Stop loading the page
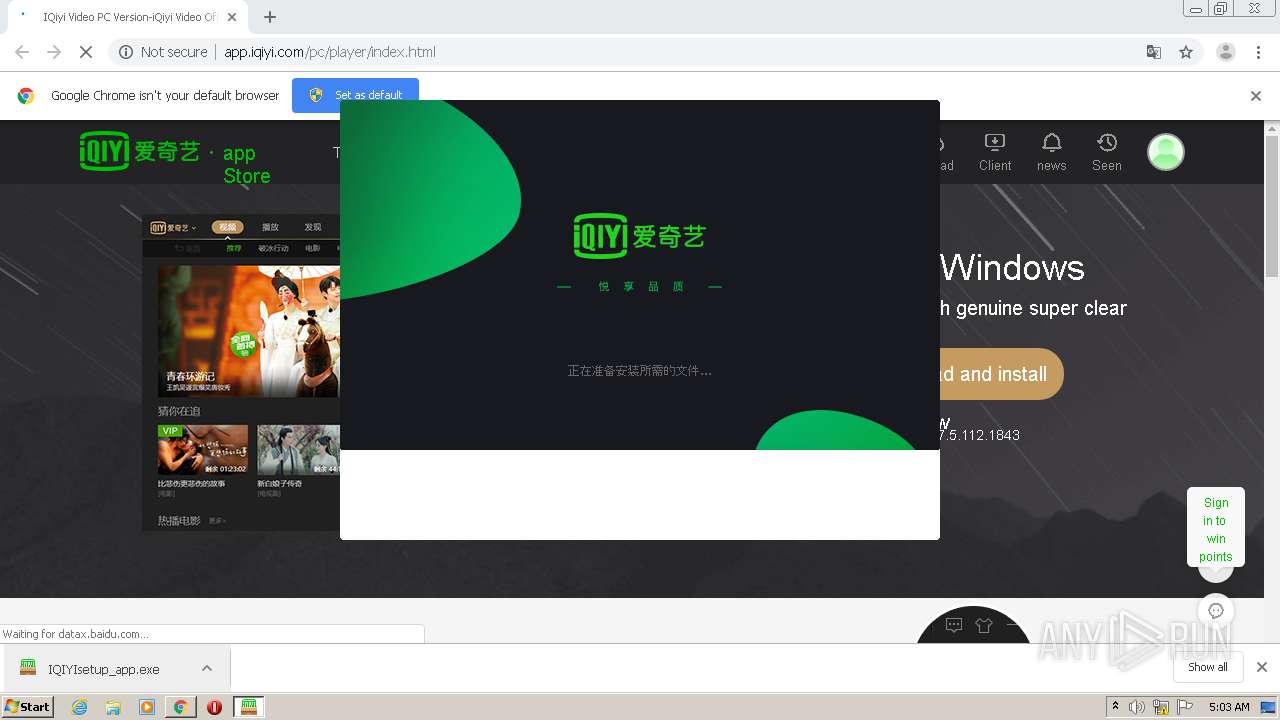1280x720 pixels. (x=85, y=52)
